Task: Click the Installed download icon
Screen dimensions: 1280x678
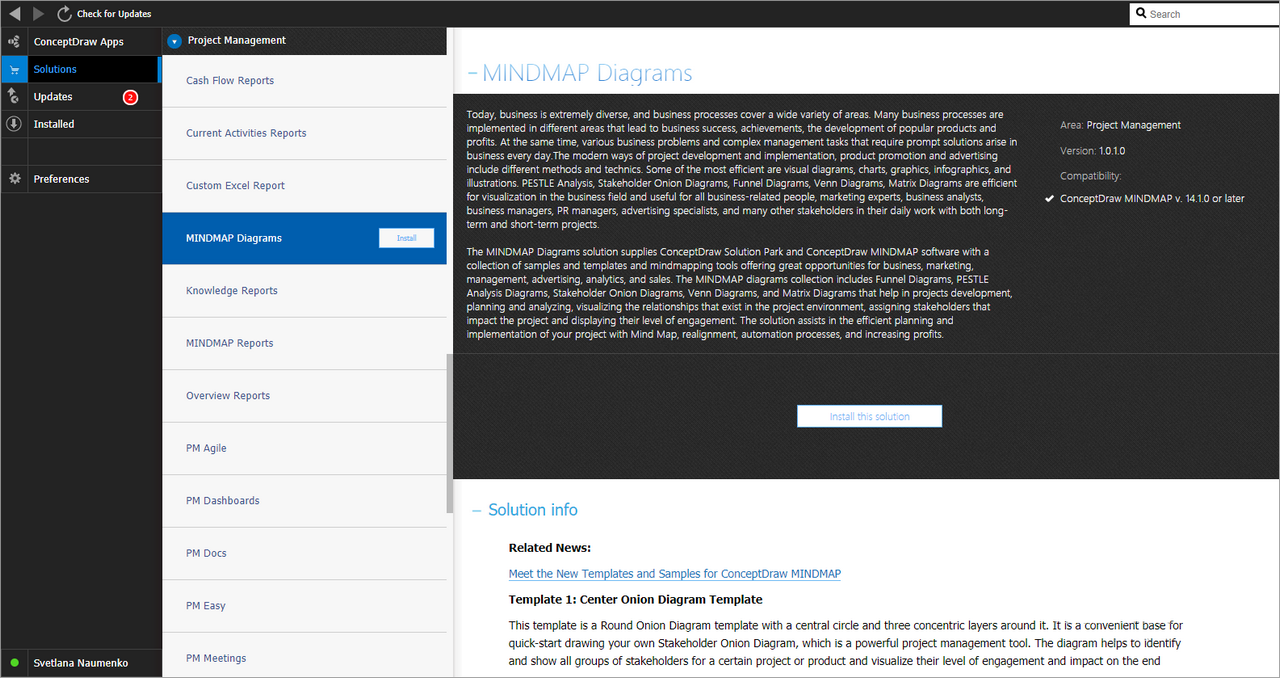Action: pos(14,124)
